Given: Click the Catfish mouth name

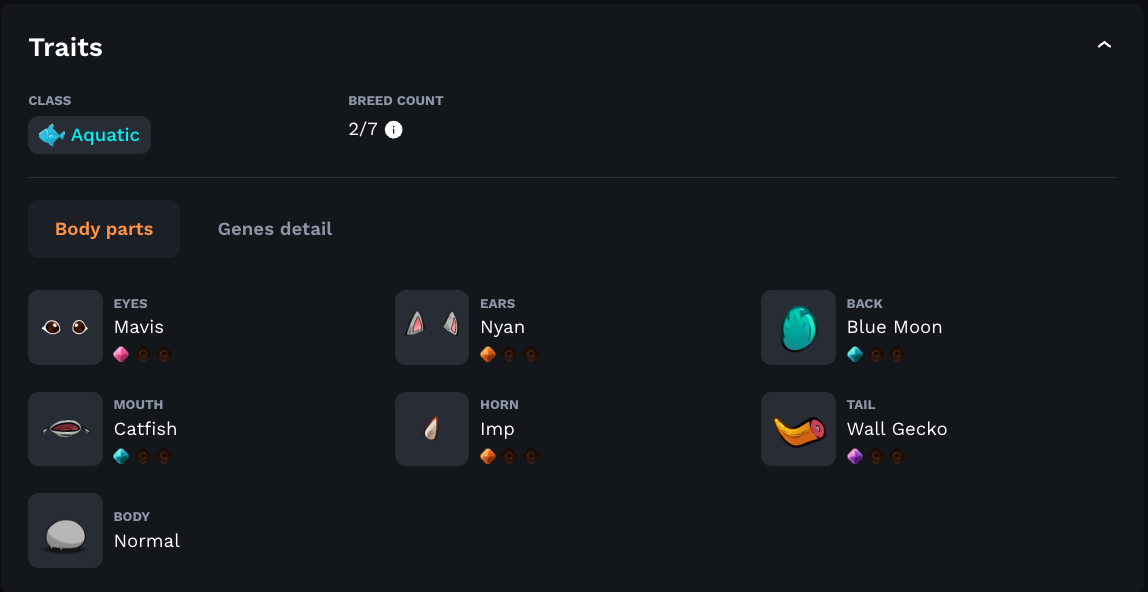Looking at the screenshot, I should coord(145,429).
